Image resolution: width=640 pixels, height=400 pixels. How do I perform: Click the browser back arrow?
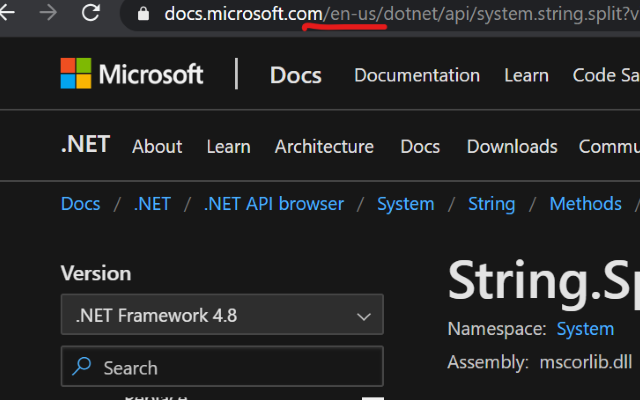coord(7,13)
